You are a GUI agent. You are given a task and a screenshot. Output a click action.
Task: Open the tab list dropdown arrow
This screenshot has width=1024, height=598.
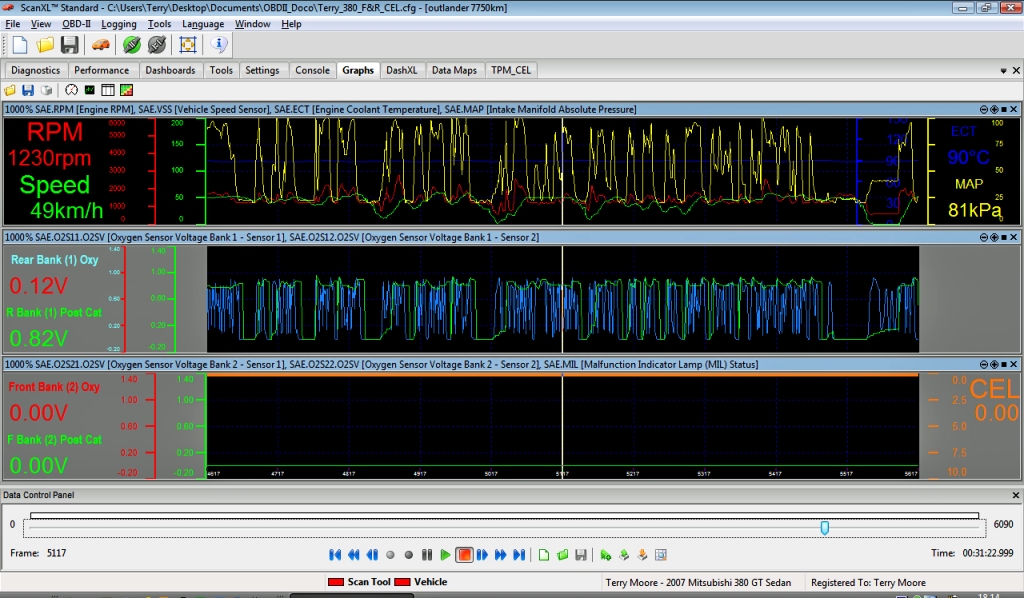click(x=1003, y=71)
